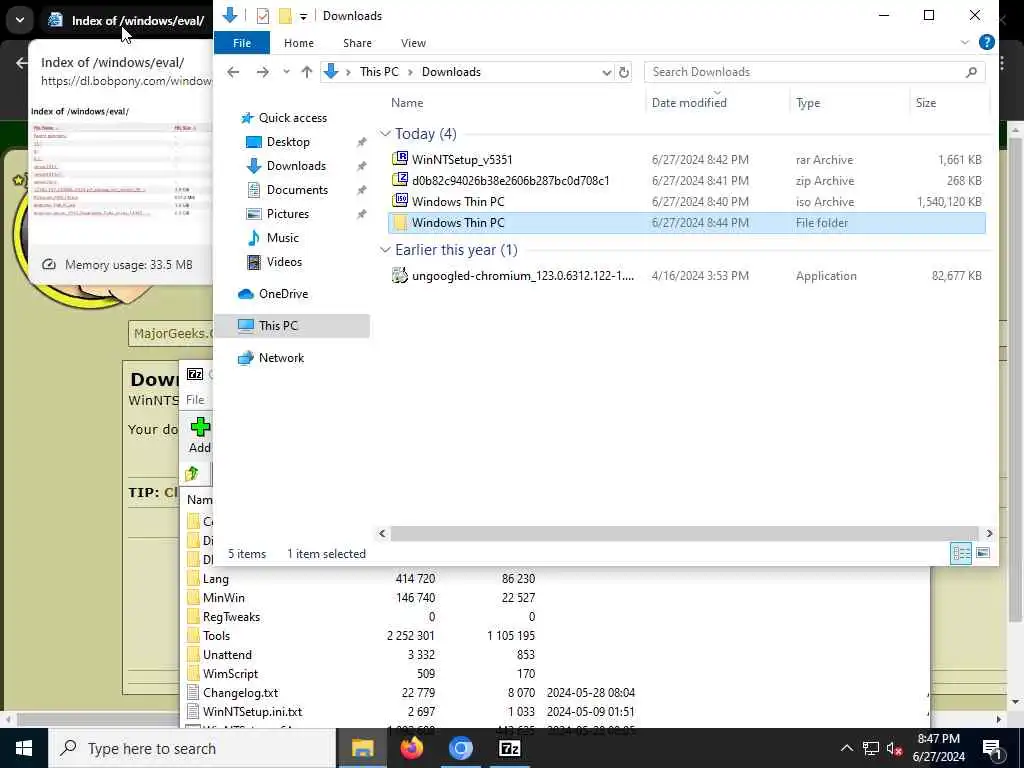Select Network in navigation pane
The height and width of the screenshot is (768, 1024).
point(281,358)
